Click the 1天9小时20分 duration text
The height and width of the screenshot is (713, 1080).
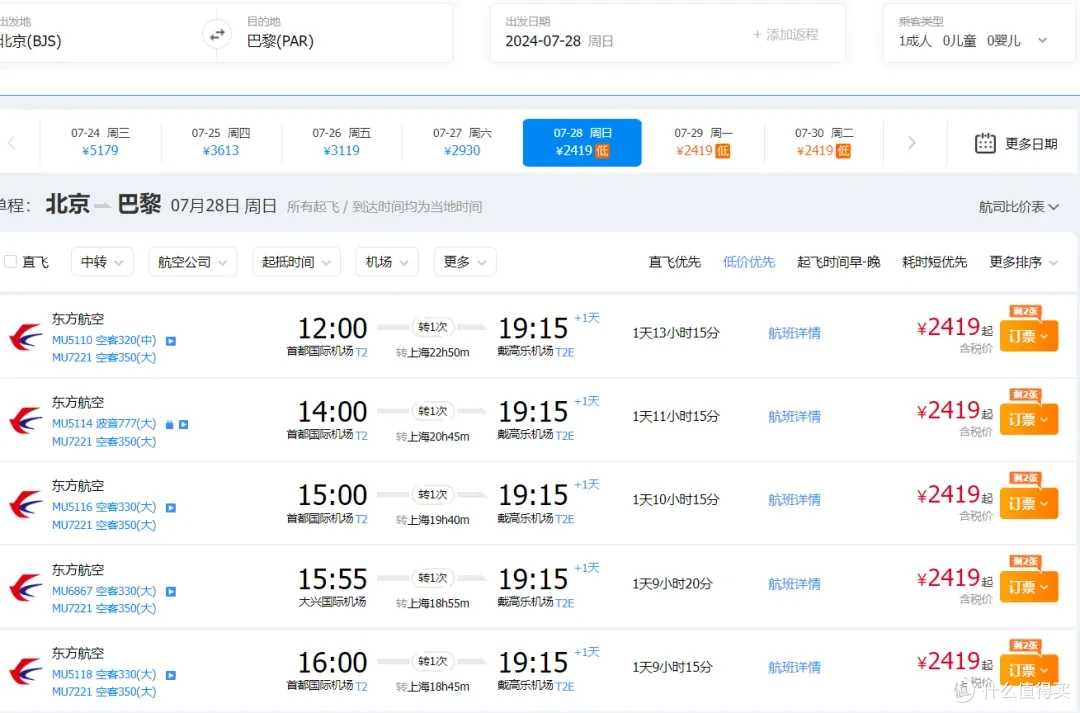point(672,584)
